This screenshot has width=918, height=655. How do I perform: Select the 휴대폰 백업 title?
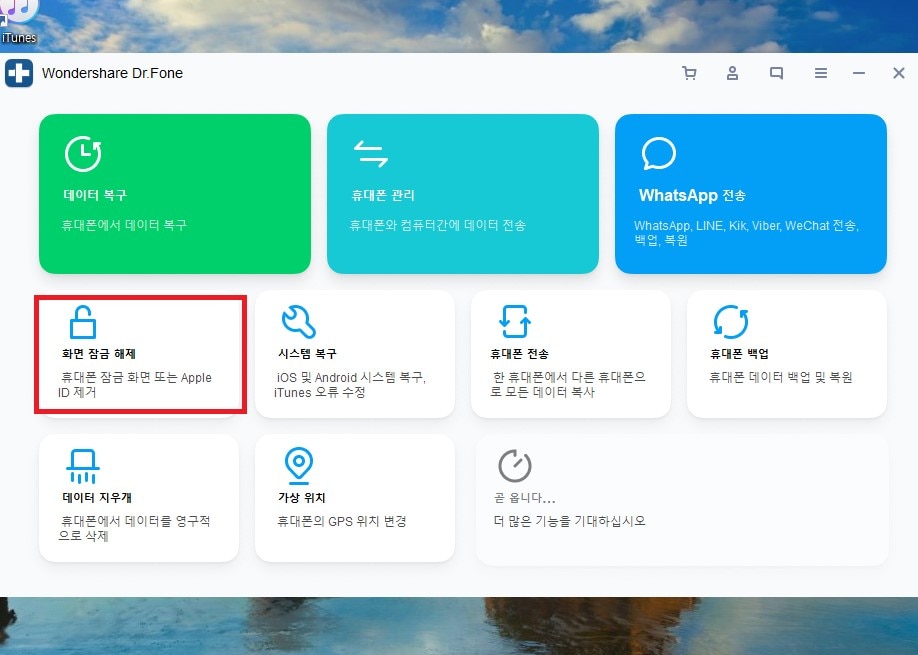739,354
